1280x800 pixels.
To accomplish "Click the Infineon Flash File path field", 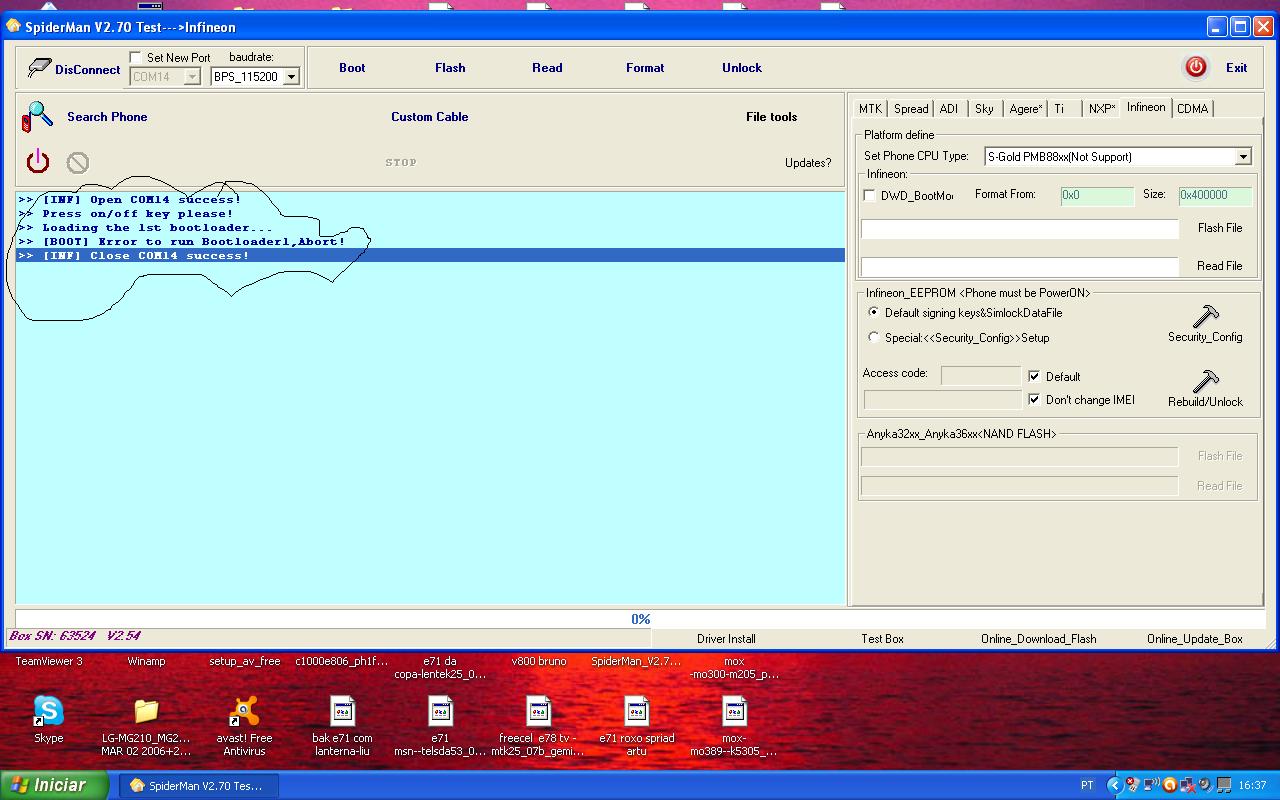I will pos(1020,229).
